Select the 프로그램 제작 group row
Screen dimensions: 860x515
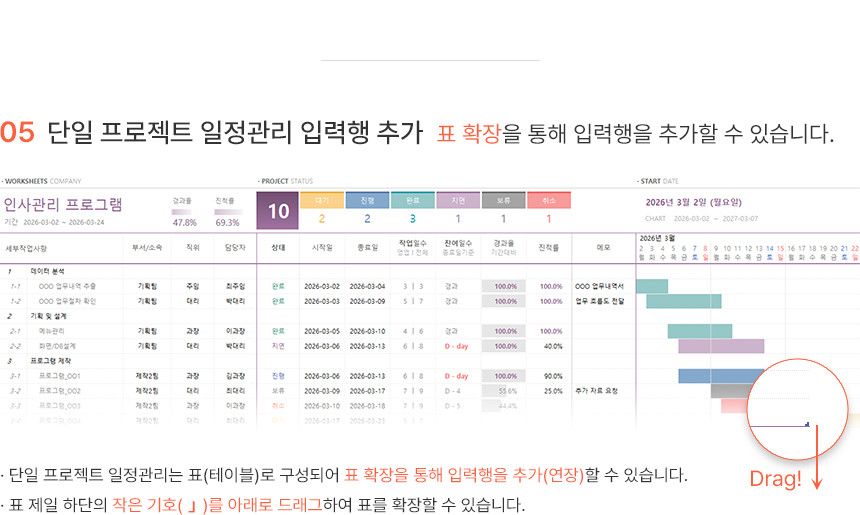tap(51, 360)
